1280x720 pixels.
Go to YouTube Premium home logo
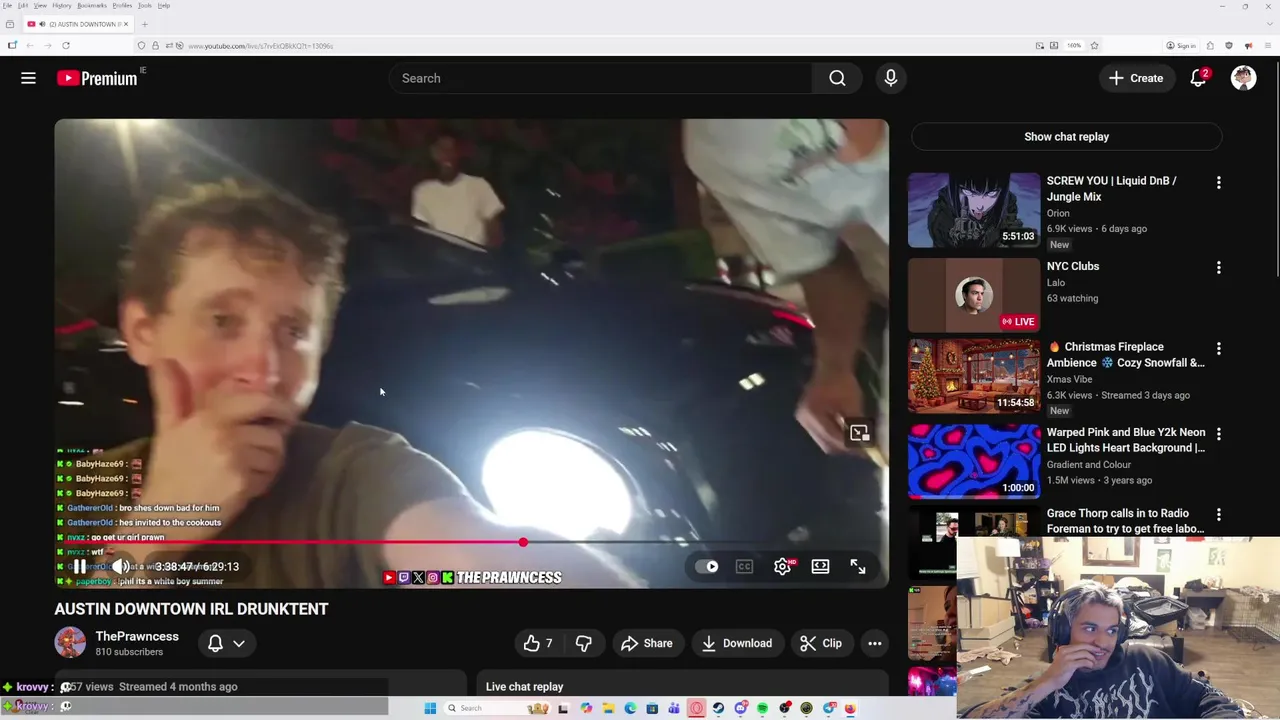[x=98, y=78]
